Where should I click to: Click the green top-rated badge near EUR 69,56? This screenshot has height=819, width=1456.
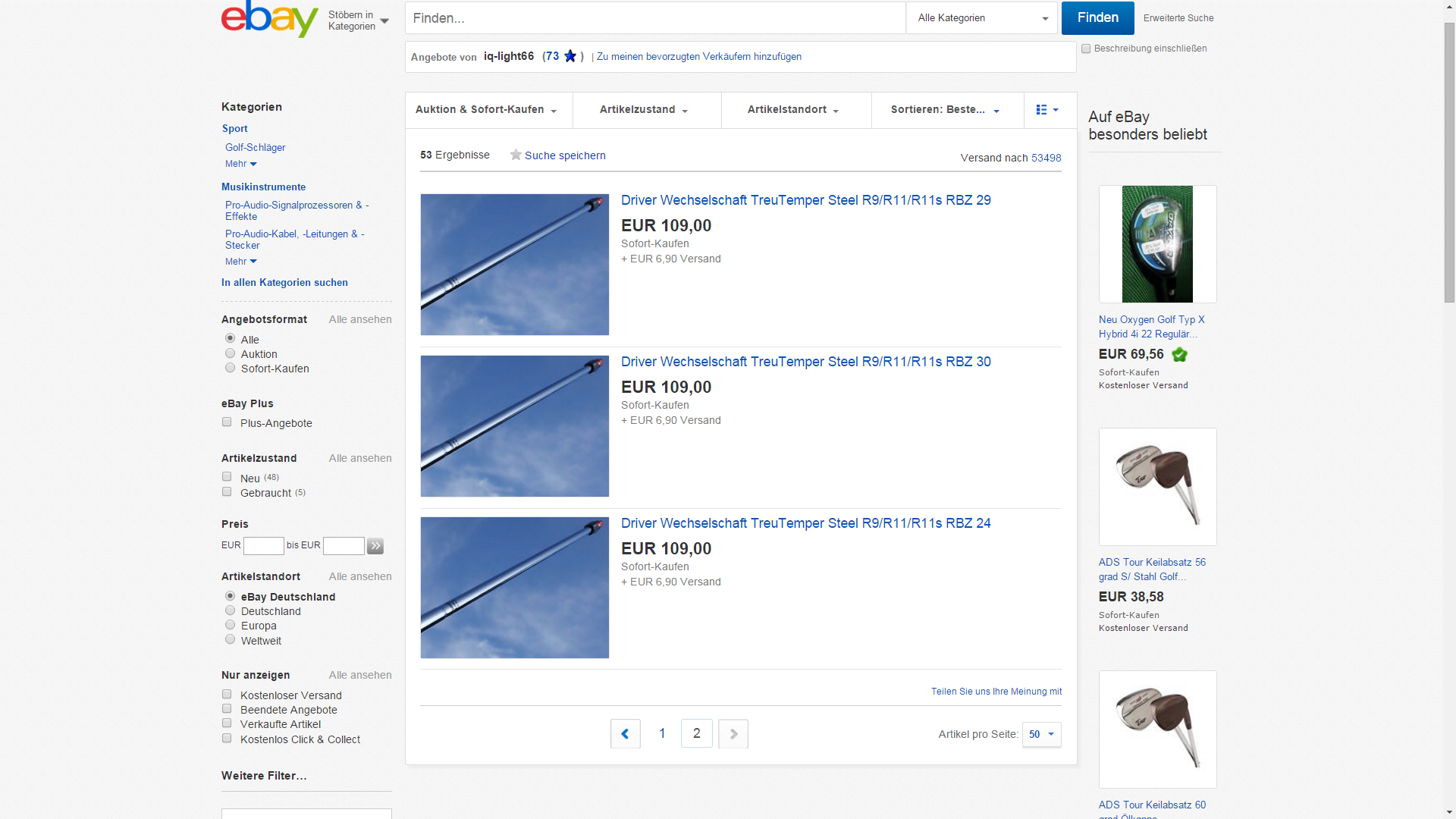[1179, 354]
